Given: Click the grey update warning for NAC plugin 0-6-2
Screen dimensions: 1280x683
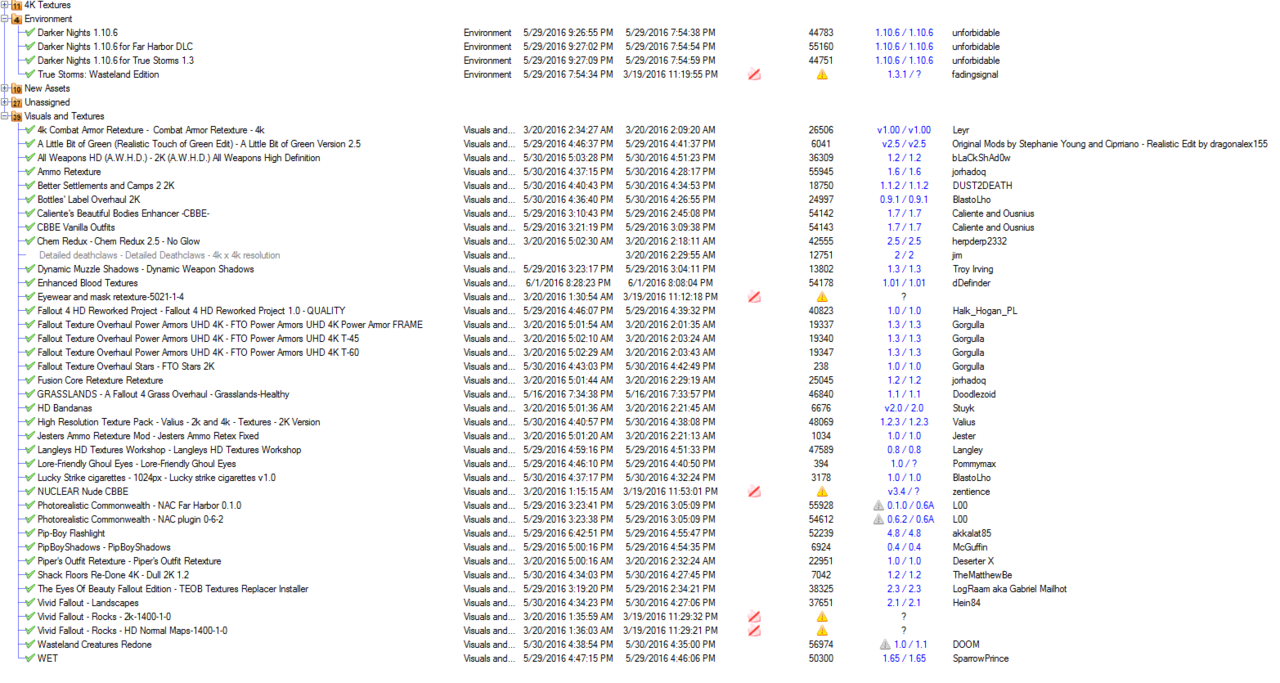Looking at the screenshot, I should click(879, 519).
